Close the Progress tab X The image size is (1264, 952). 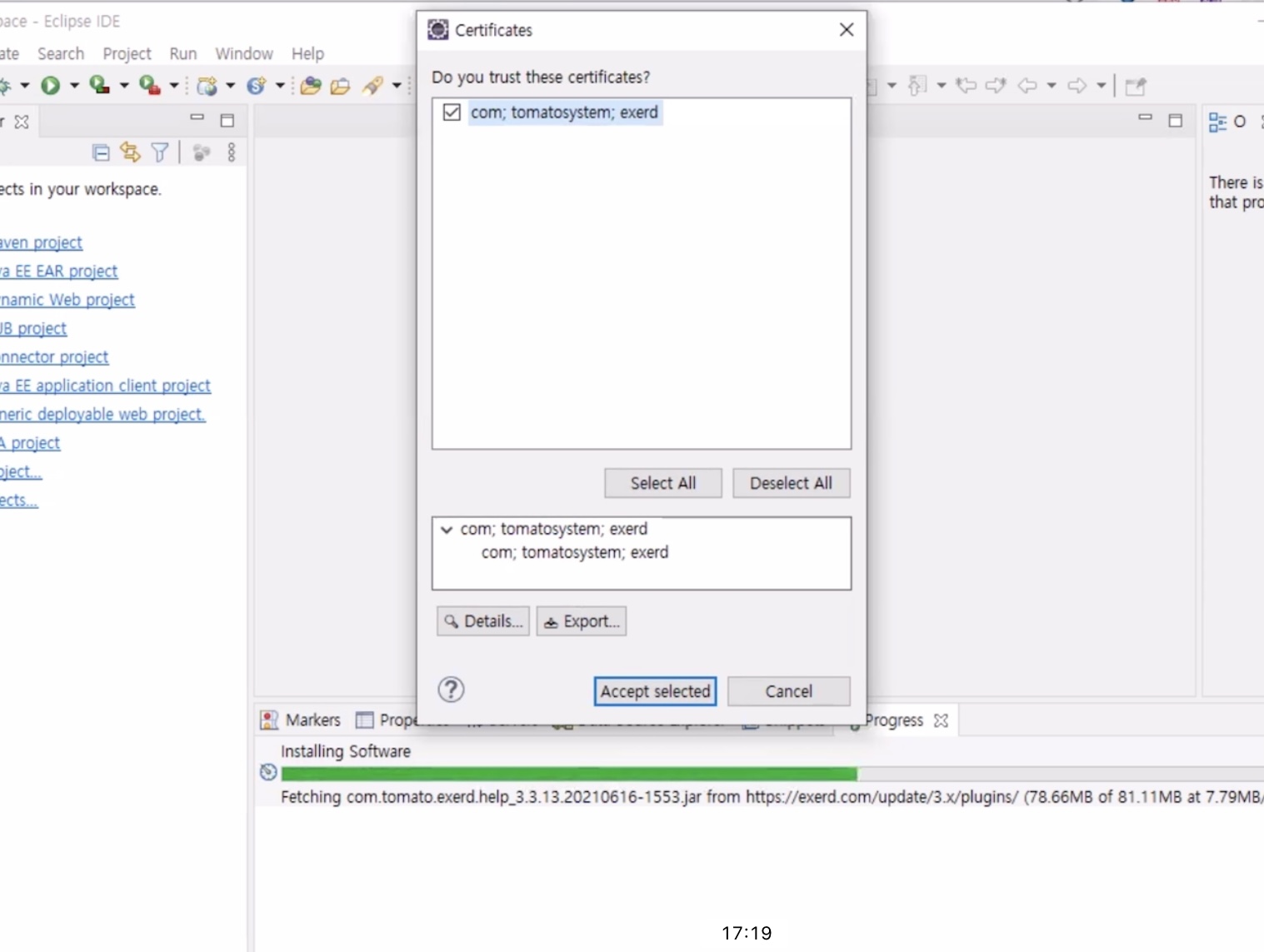coord(942,720)
